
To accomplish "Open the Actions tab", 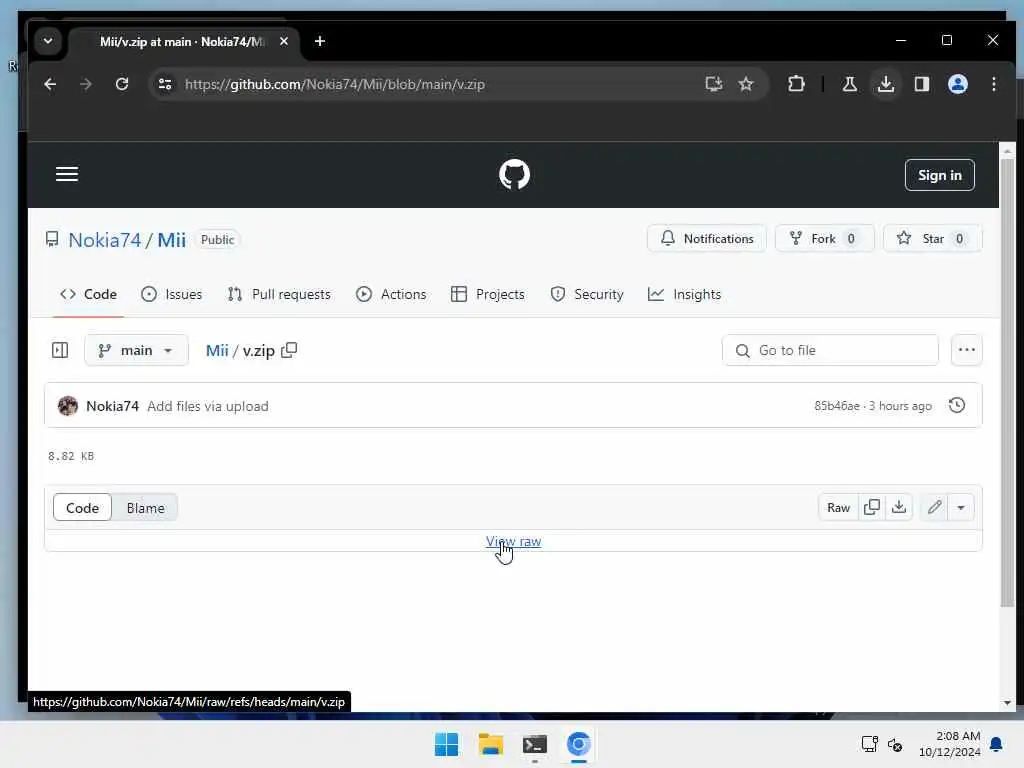I will click(391, 295).
